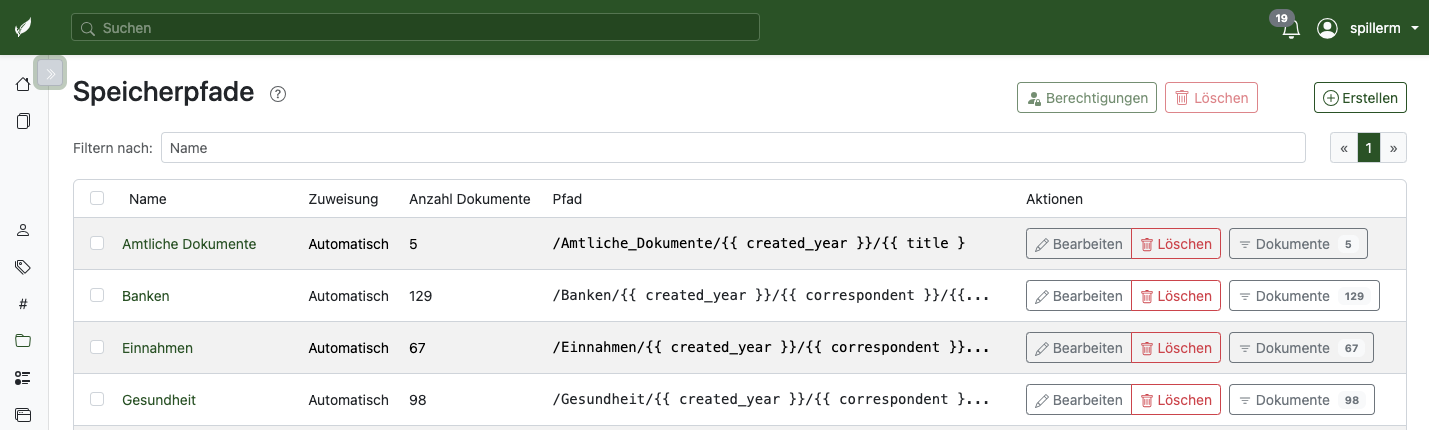
Task: Select page 1 in pagination
Action: (x=1369, y=148)
